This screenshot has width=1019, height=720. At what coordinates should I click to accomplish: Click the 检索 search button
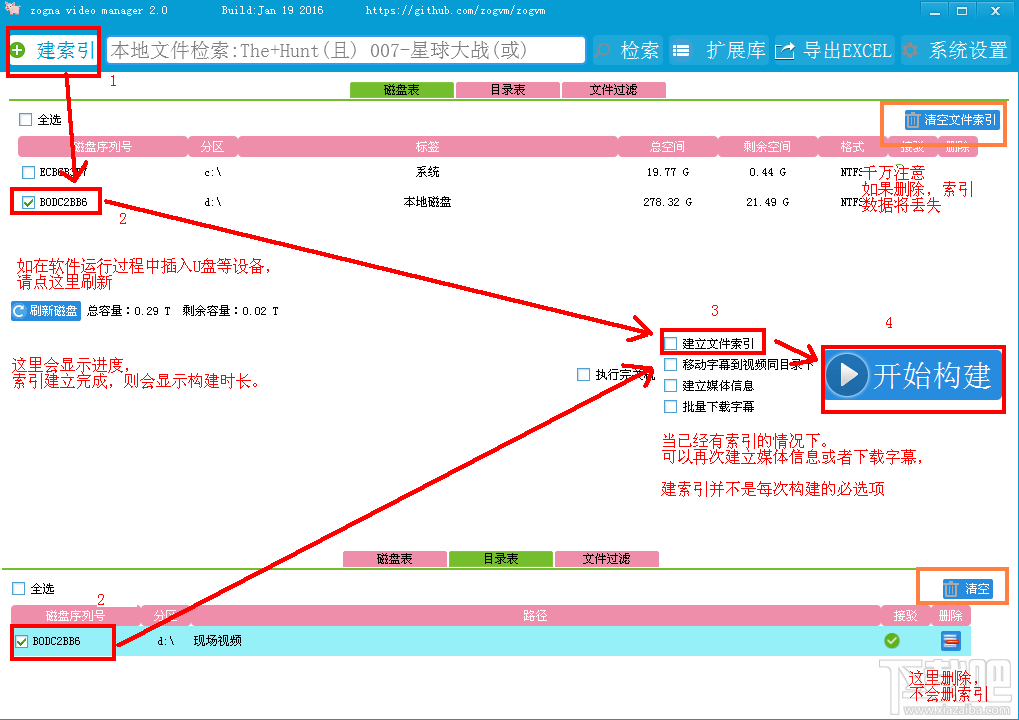click(628, 50)
